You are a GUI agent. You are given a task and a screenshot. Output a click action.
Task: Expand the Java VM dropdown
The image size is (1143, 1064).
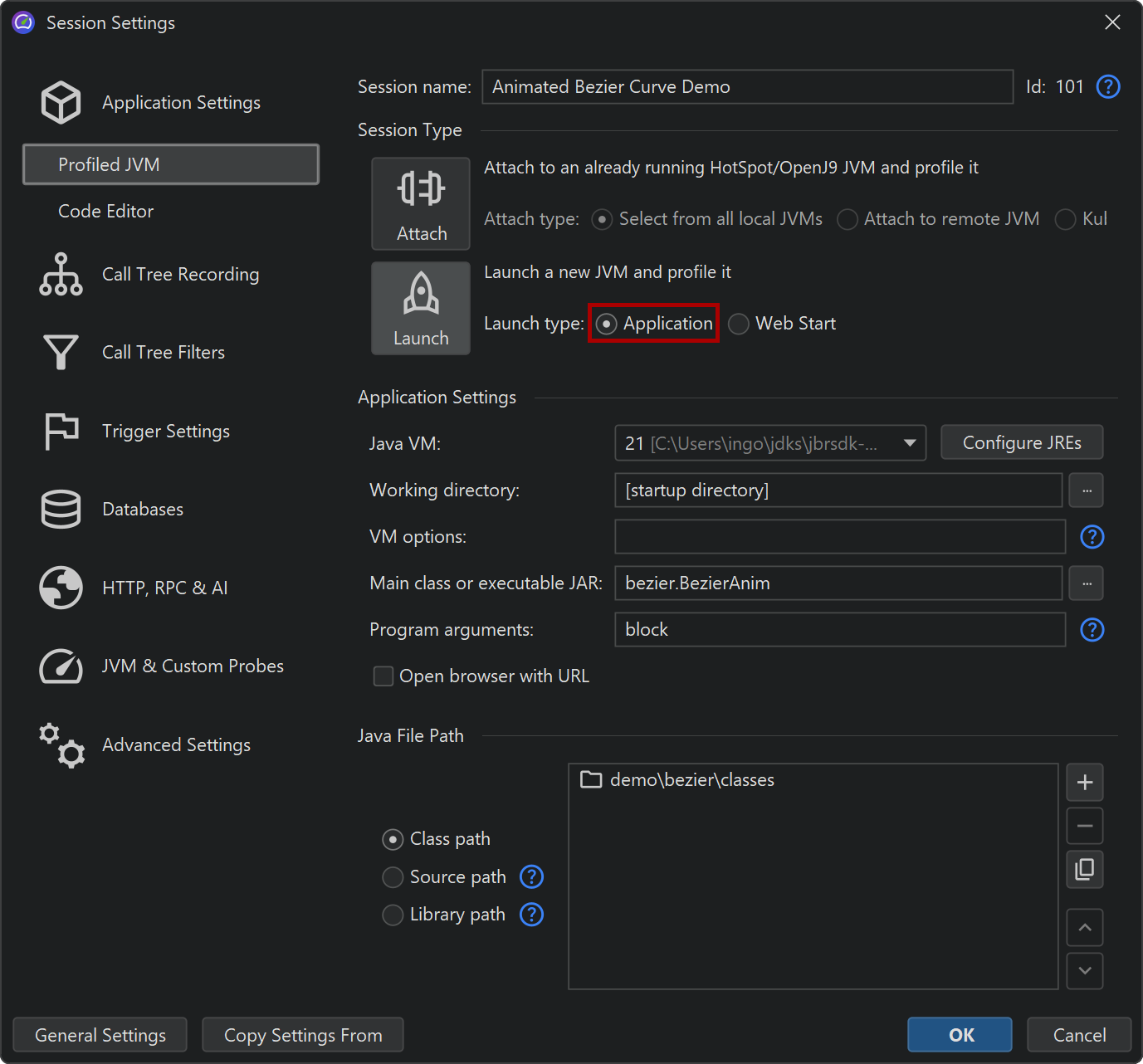tap(910, 443)
